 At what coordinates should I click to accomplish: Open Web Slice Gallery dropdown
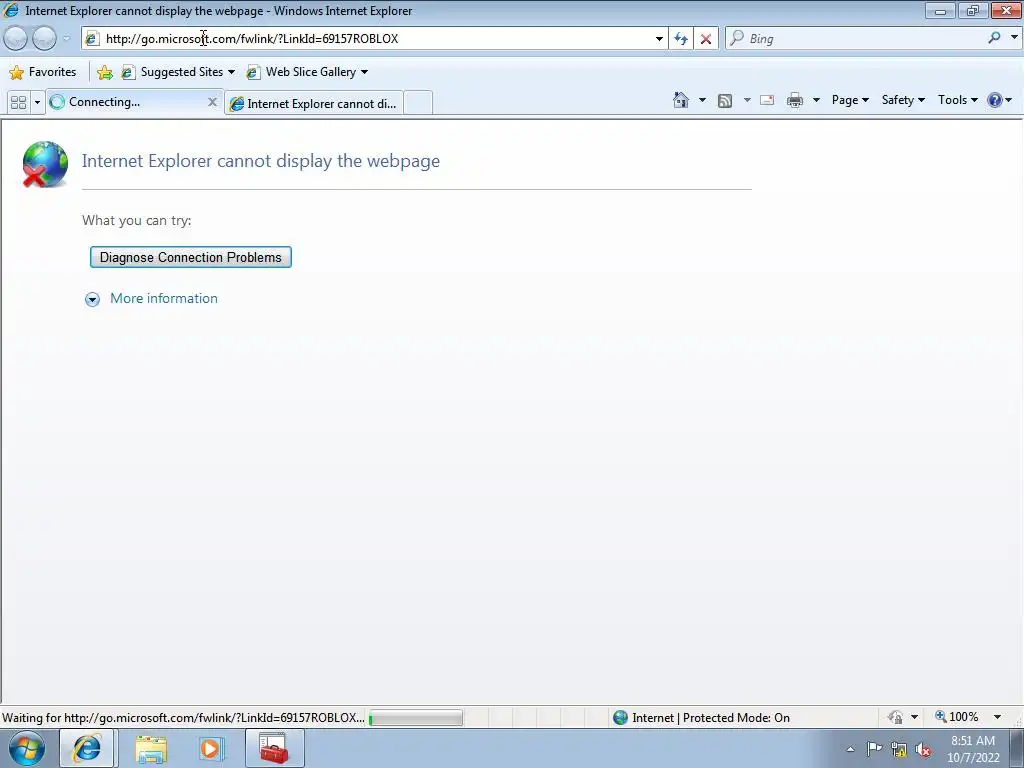[307, 72]
